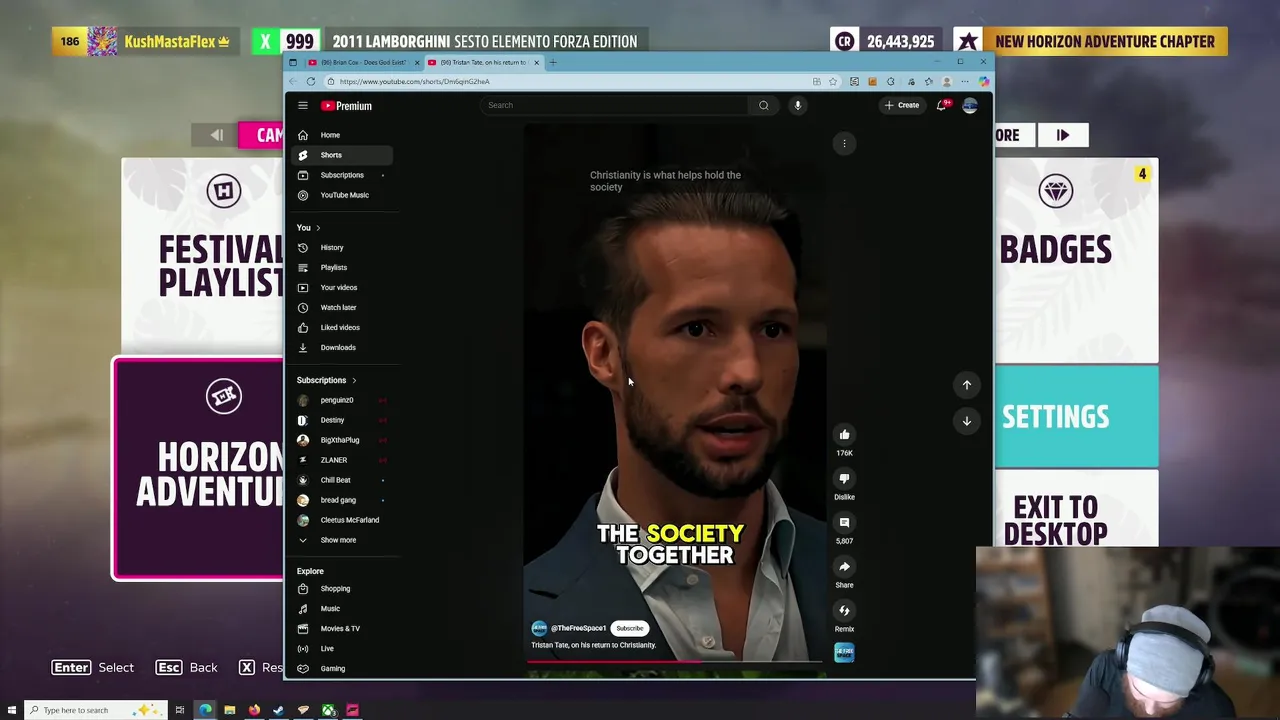Image resolution: width=1280 pixels, height=720 pixels.
Task: Open YouTube Music link
Action: click(x=344, y=195)
